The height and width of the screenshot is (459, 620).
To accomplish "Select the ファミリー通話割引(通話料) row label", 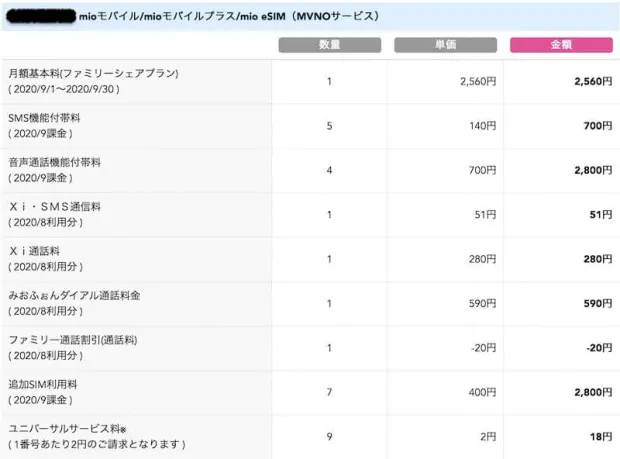I will [x=73, y=340].
